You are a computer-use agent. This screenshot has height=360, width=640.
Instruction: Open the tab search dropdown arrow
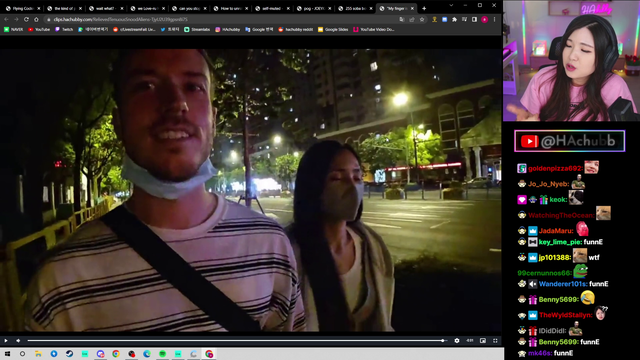(451, 5)
